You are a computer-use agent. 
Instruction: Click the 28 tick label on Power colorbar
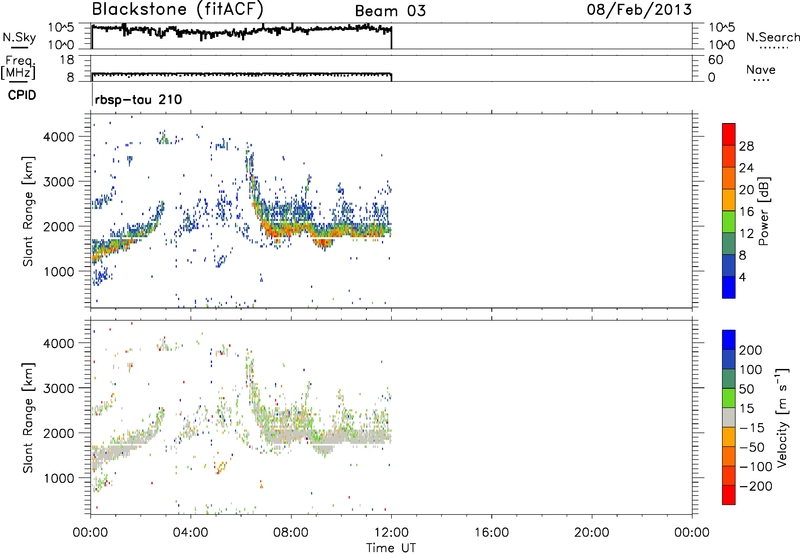tap(746, 146)
